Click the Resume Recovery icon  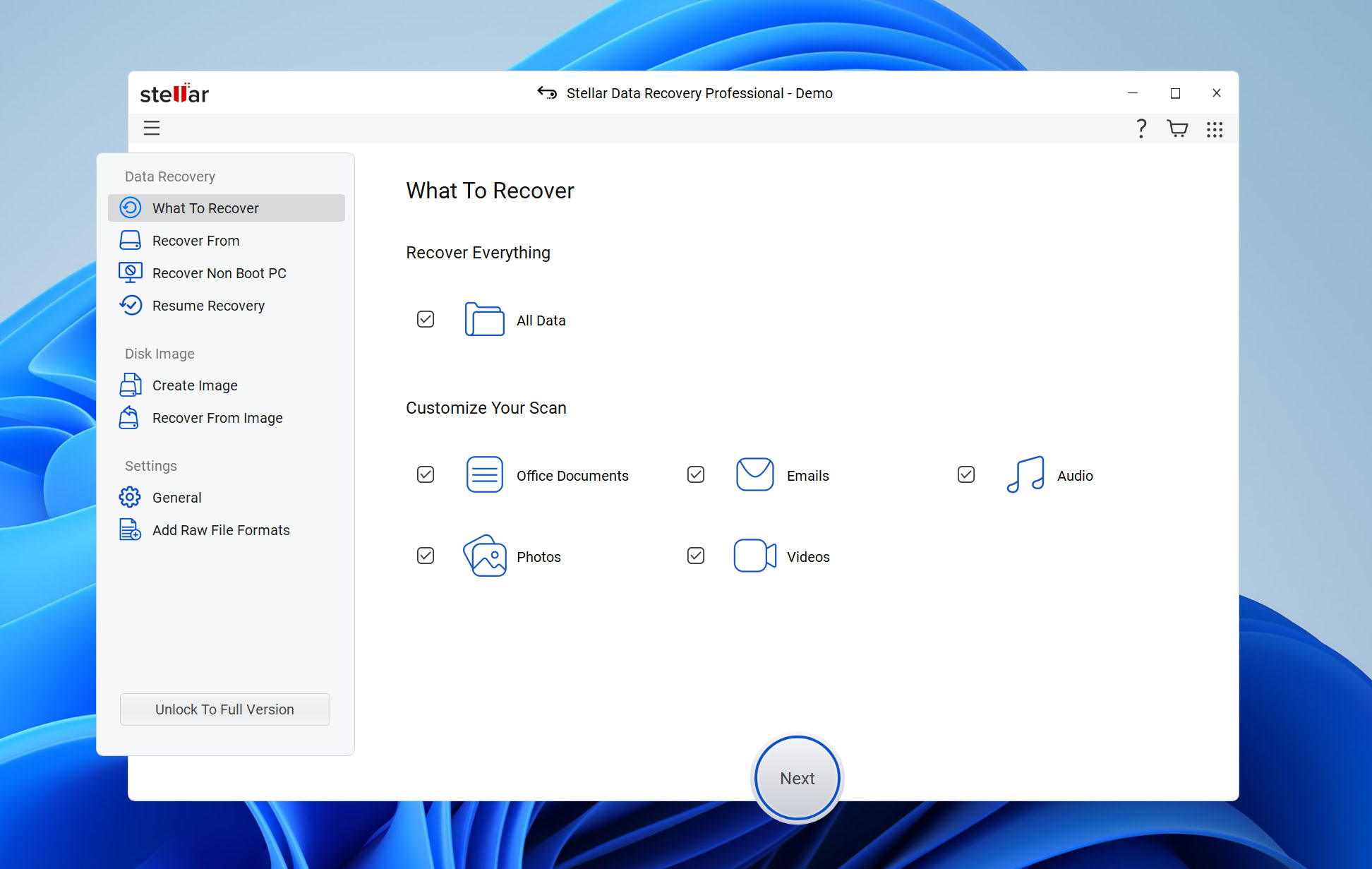coord(131,305)
